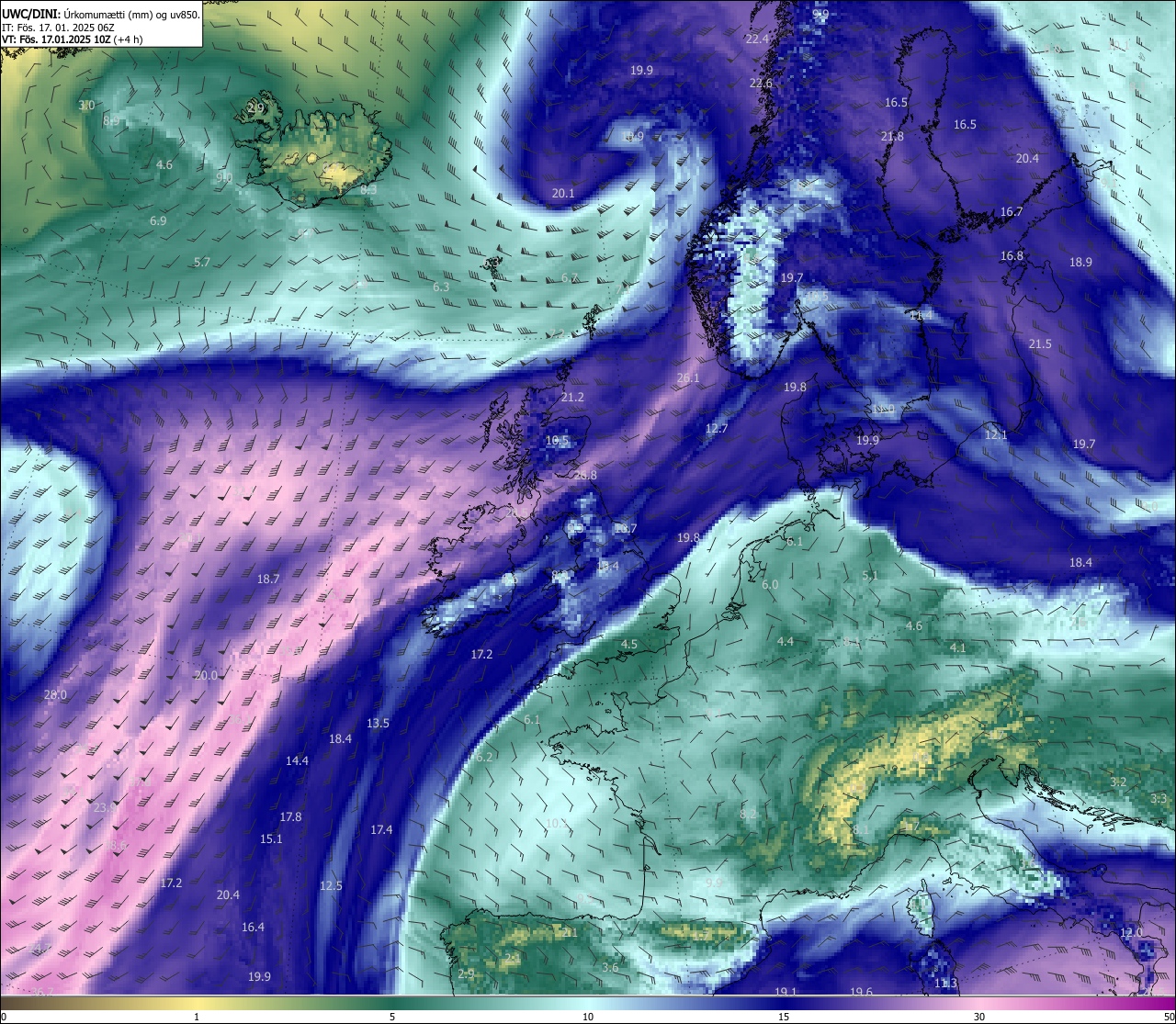Click the 10 tick label on the color scale

pyautogui.click(x=588, y=1016)
